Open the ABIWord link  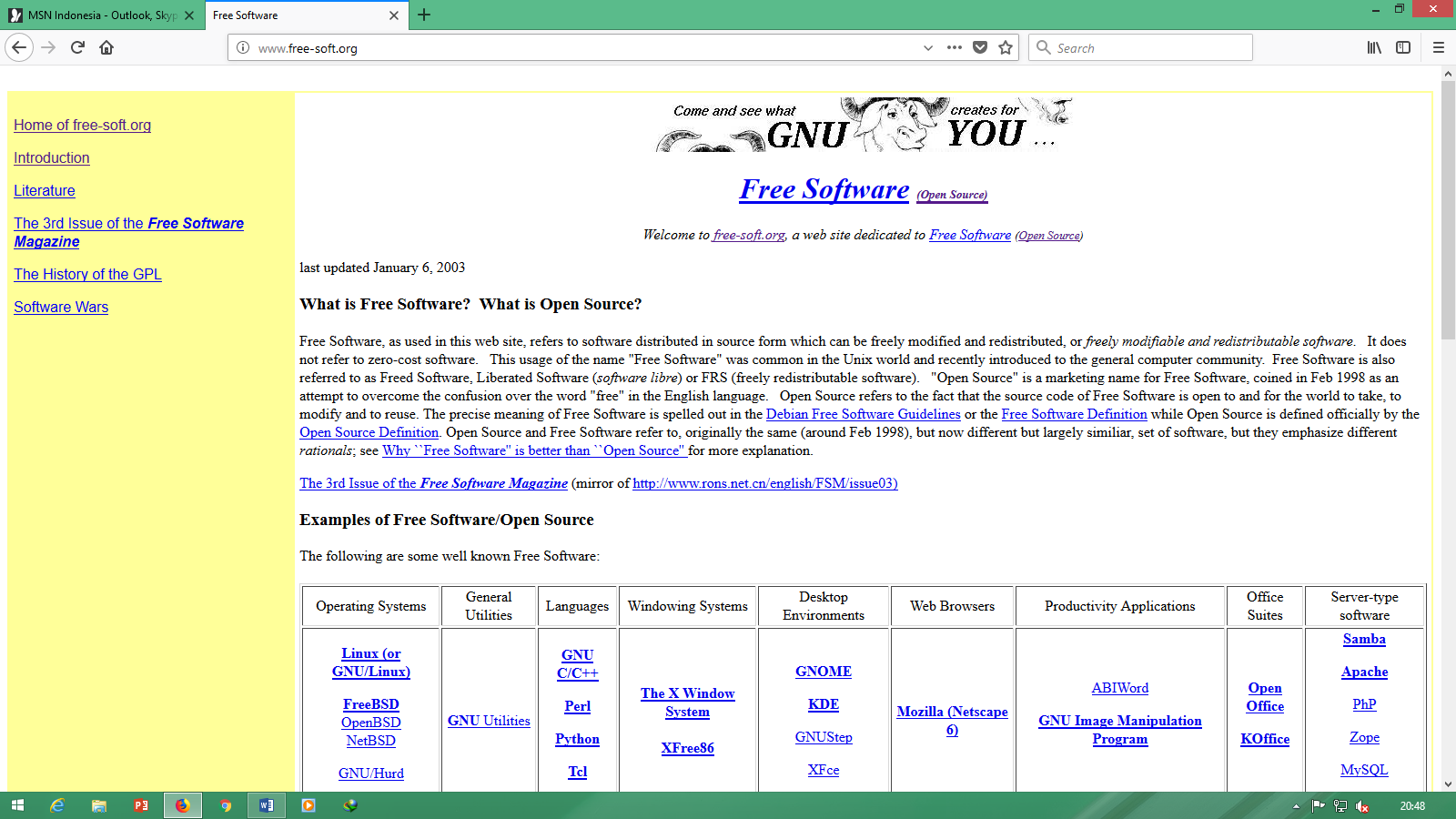coord(1120,688)
